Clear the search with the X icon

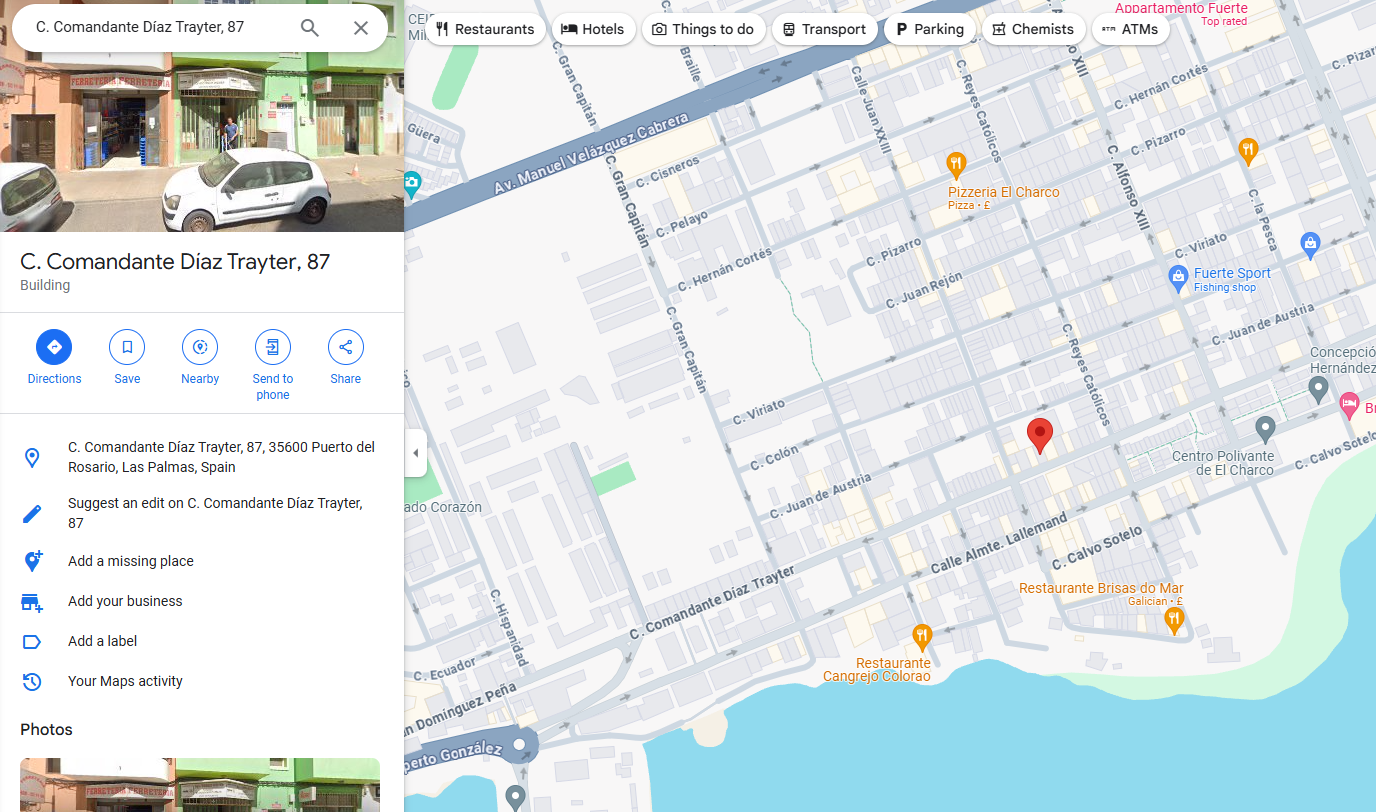(x=361, y=28)
